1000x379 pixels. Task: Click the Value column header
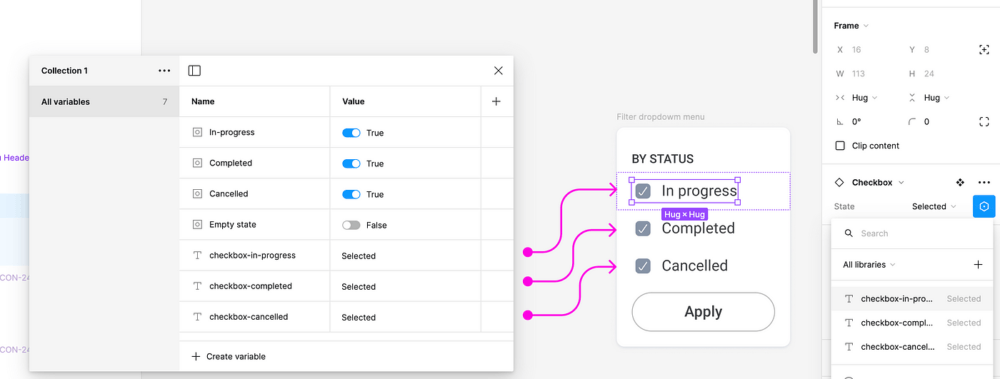(x=353, y=101)
